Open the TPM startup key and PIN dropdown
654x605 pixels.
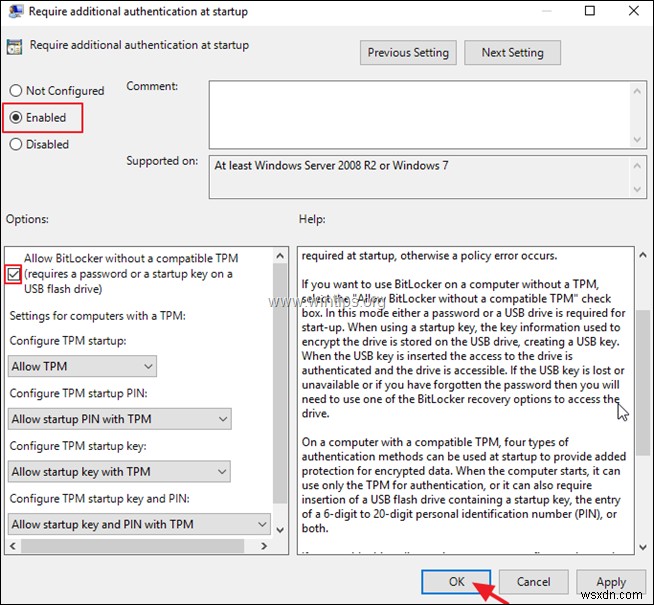point(139,524)
